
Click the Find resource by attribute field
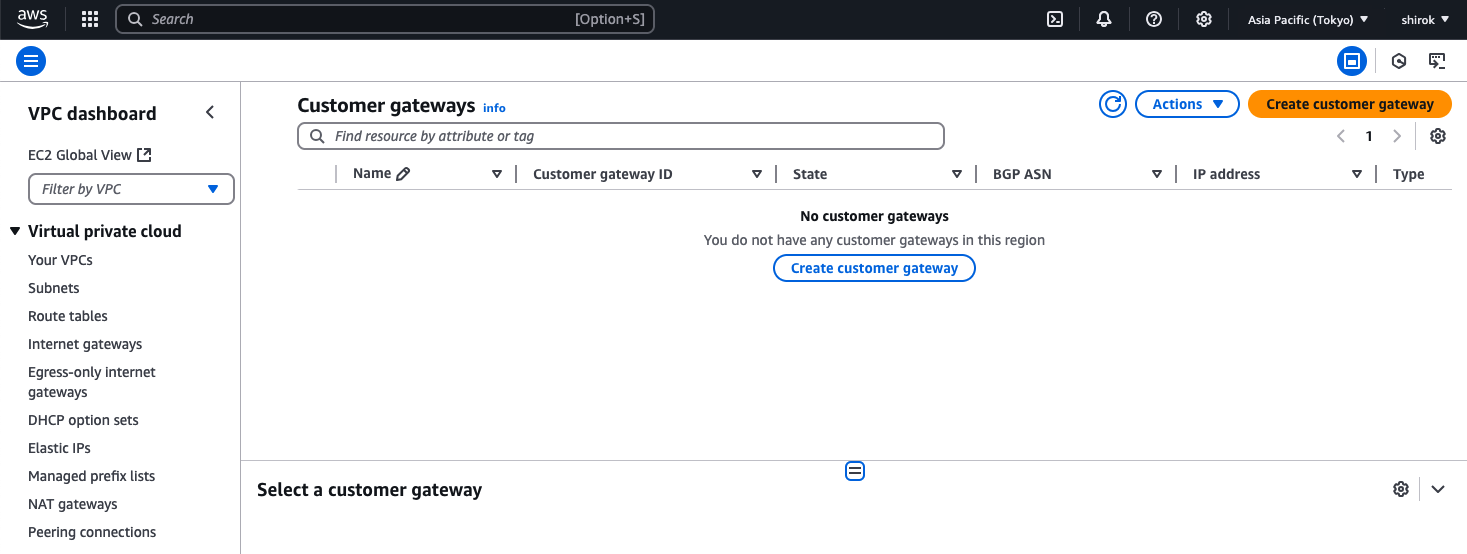pyautogui.click(x=620, y=136)
